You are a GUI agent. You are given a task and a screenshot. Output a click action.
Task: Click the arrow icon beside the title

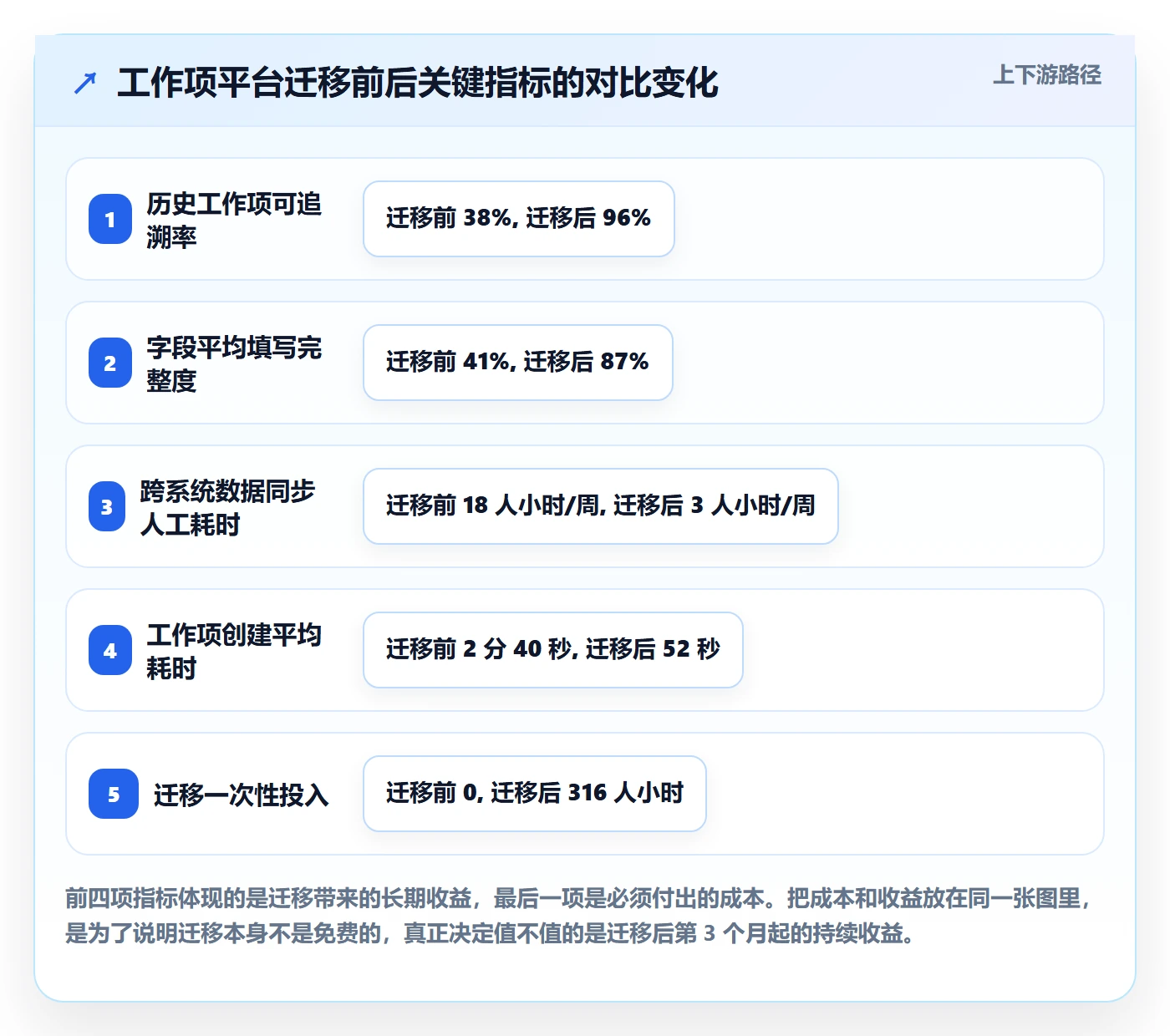[85, 84]
